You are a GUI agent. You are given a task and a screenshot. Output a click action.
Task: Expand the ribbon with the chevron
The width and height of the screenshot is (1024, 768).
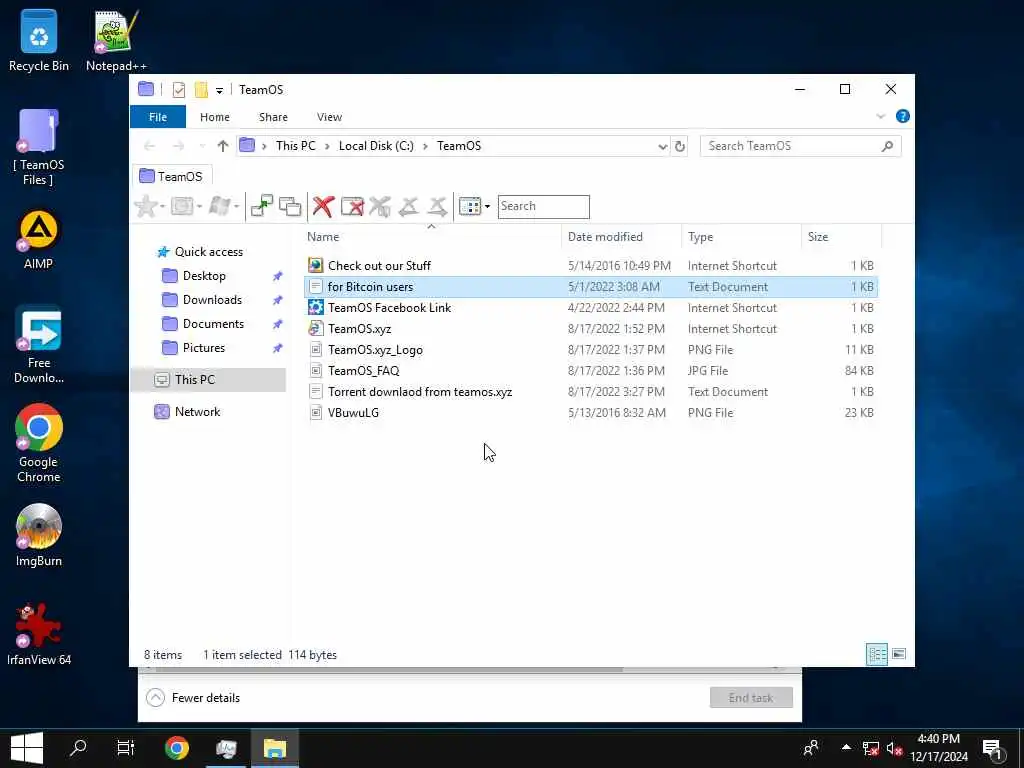[x=880, y=116]
